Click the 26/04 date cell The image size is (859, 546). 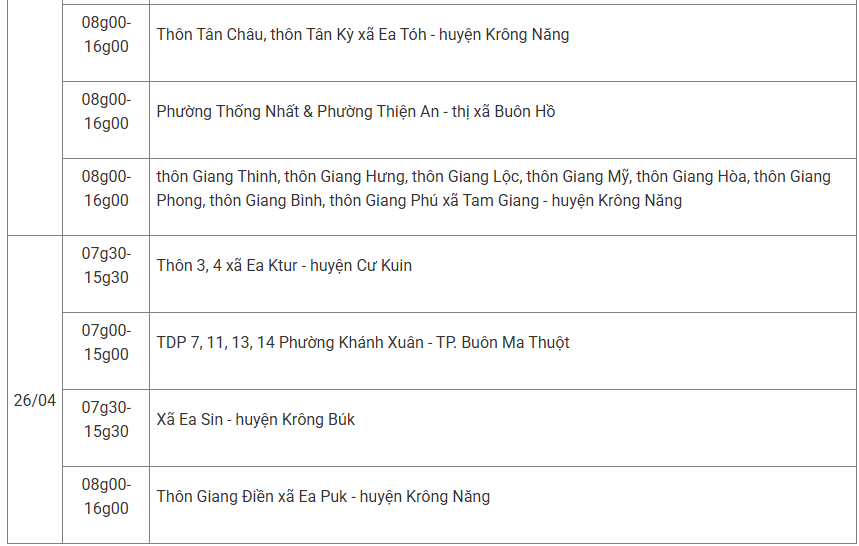tap(35, 400)
